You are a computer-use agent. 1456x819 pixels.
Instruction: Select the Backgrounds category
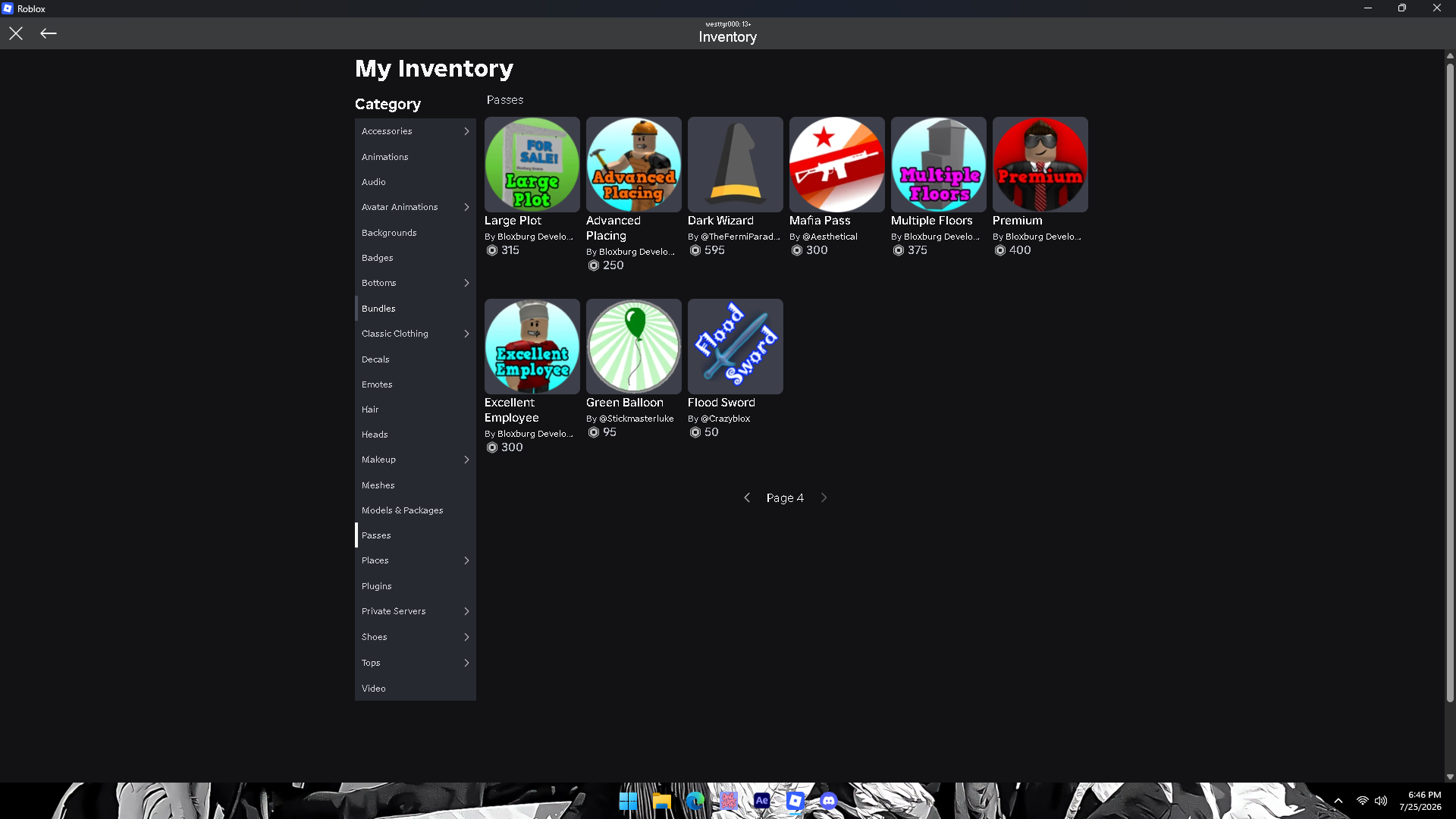[x=416, y=233]
